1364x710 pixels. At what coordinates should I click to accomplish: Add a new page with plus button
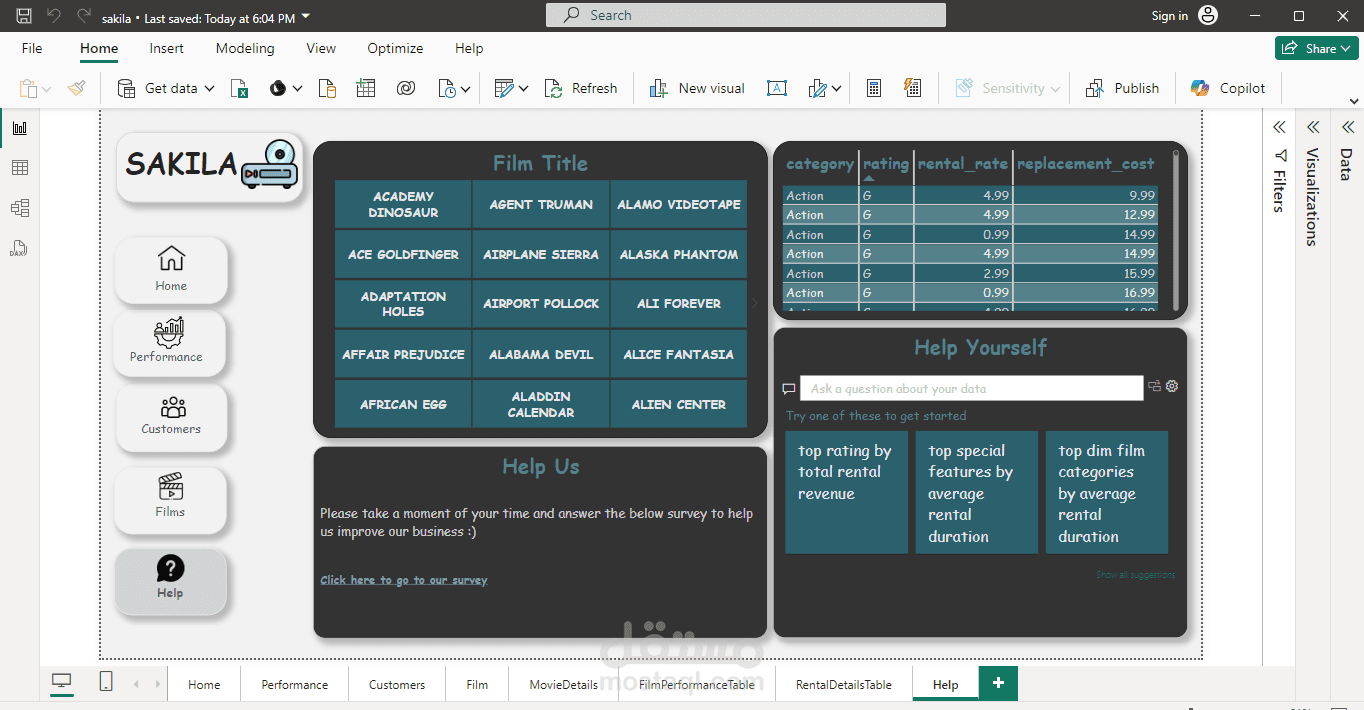(x=998, y=683)
